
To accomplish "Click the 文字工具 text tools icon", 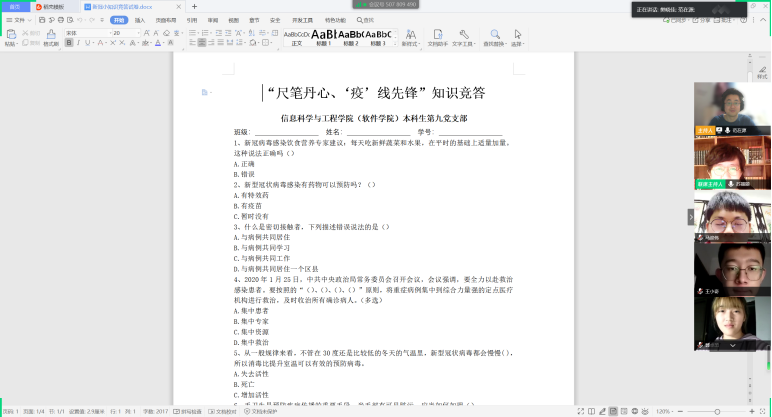I will 463,36.
